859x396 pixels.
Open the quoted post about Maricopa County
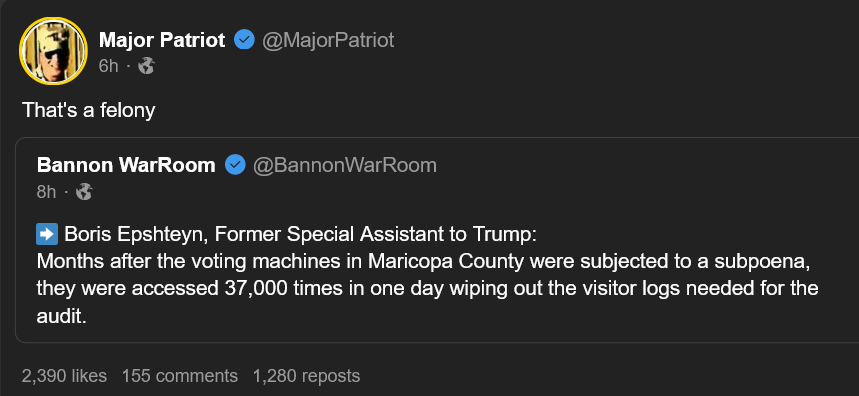437,240
